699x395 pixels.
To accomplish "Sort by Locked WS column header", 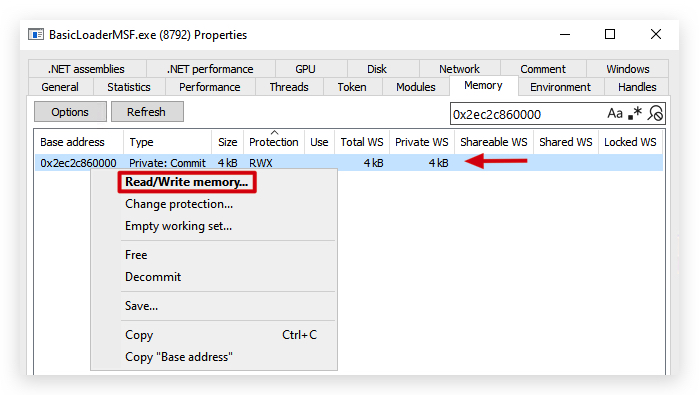I will [x=630, y=142].
